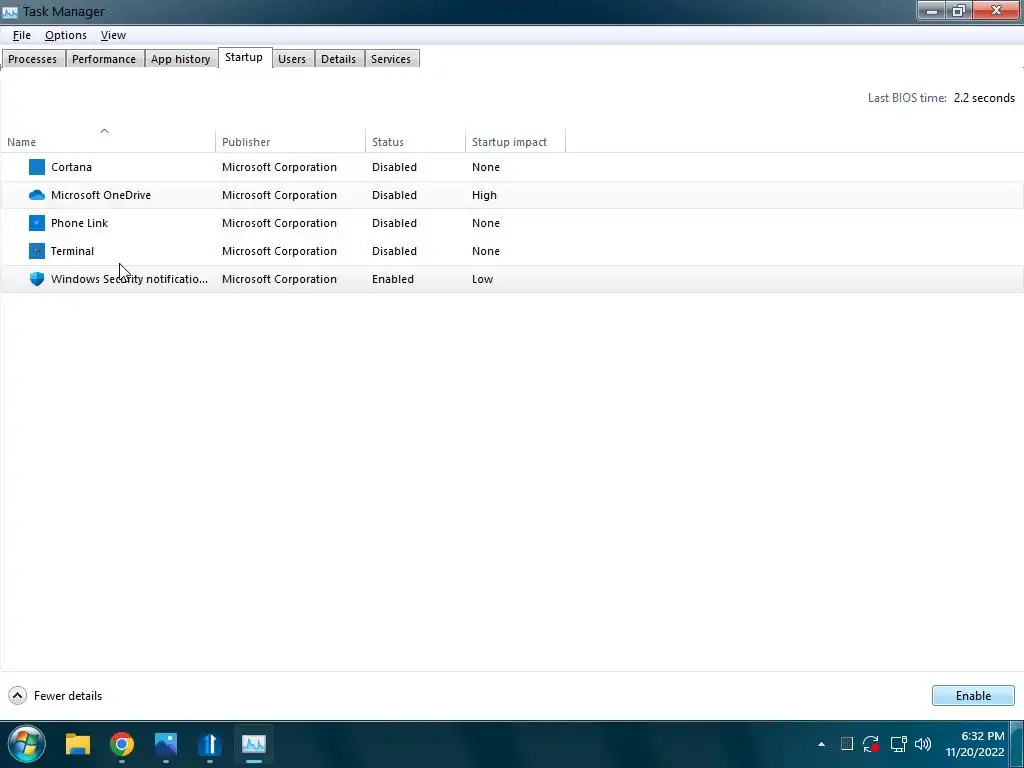
Task: Switch to the App history tab
Action: pyautogui.click(x=180, y=59)
